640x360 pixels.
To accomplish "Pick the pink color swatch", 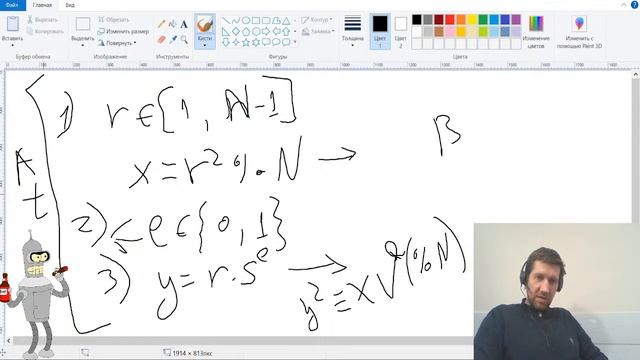I will pos(450,31).
